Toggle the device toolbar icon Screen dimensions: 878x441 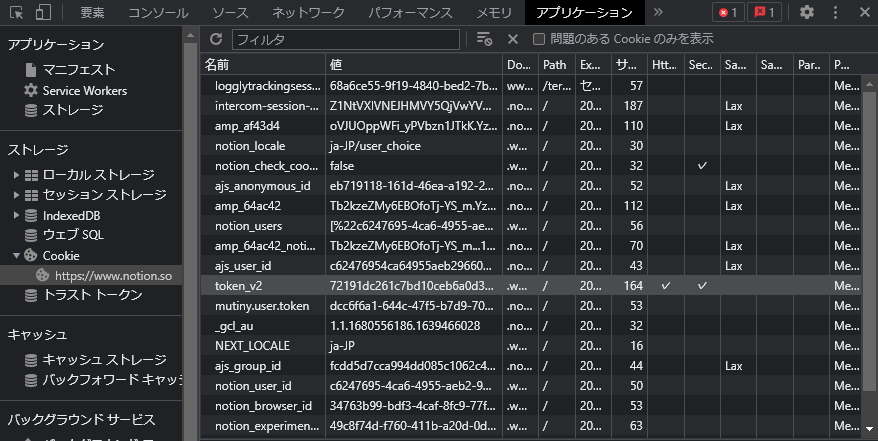click(43, 12)
